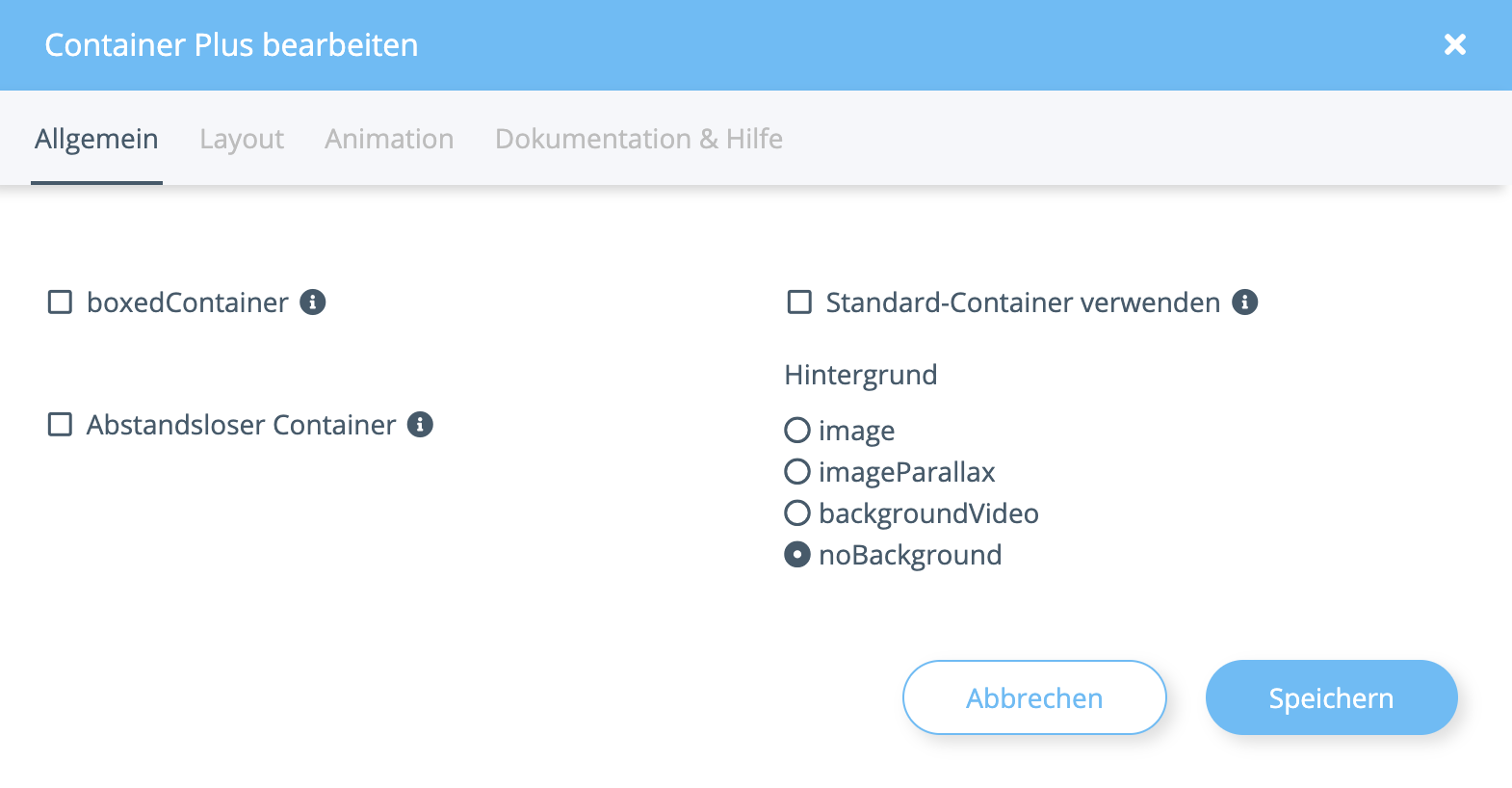Open the Layout tab
Image resolution: width=1512 pixels, height=788 pixels.
[242, 140]
